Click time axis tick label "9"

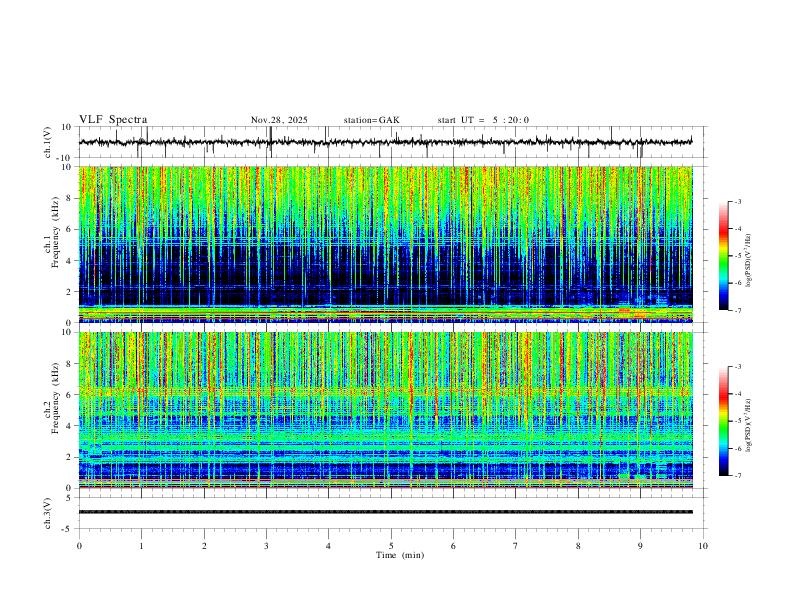coord(640,546)
